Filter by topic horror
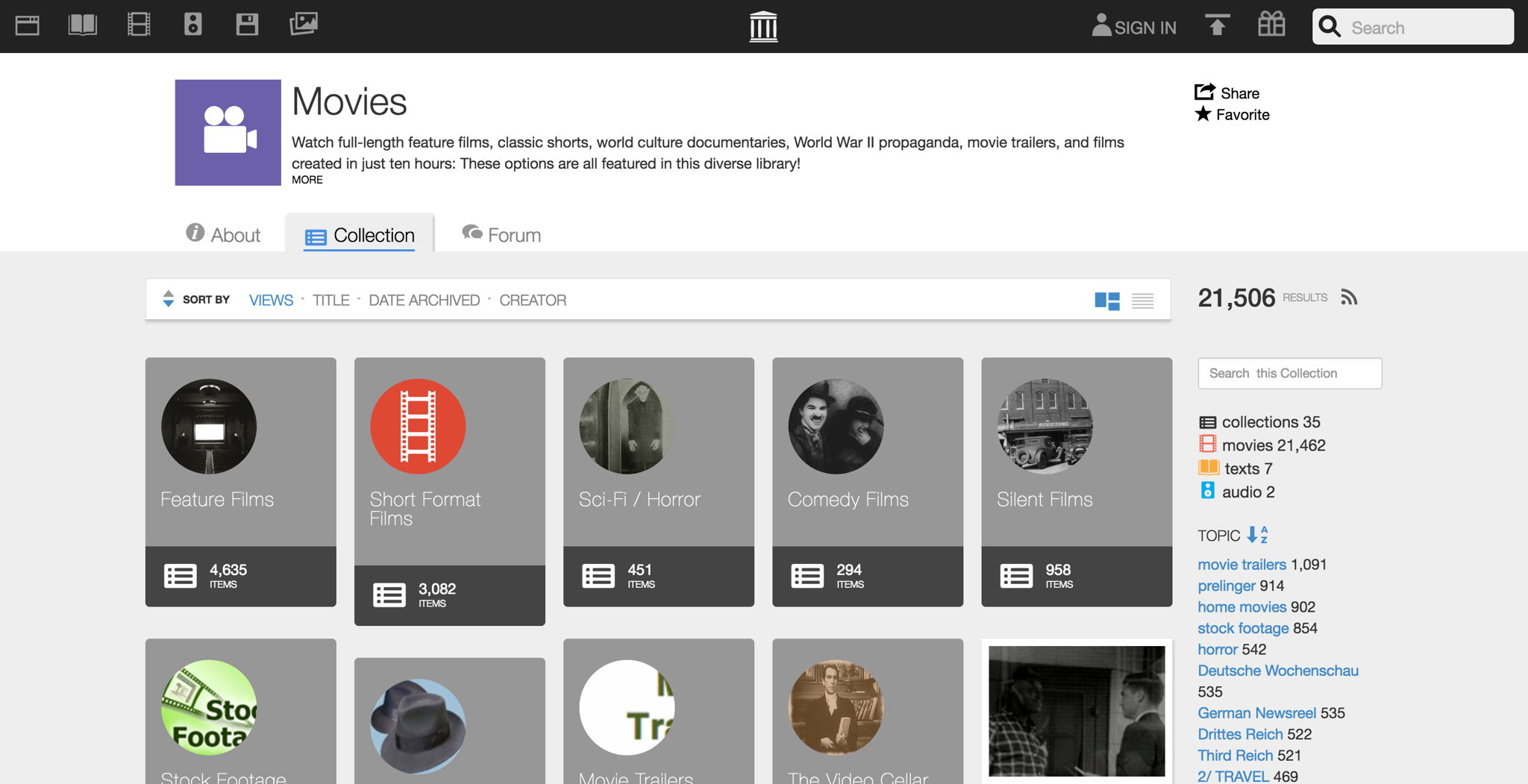Screen dimensions: 1528x784 [x=1218, y=650]
